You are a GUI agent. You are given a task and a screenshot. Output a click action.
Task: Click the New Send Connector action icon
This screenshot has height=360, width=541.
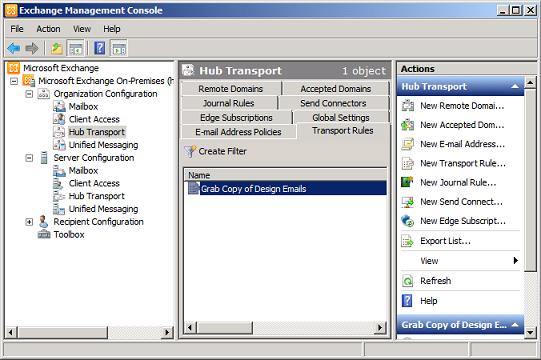408,202
